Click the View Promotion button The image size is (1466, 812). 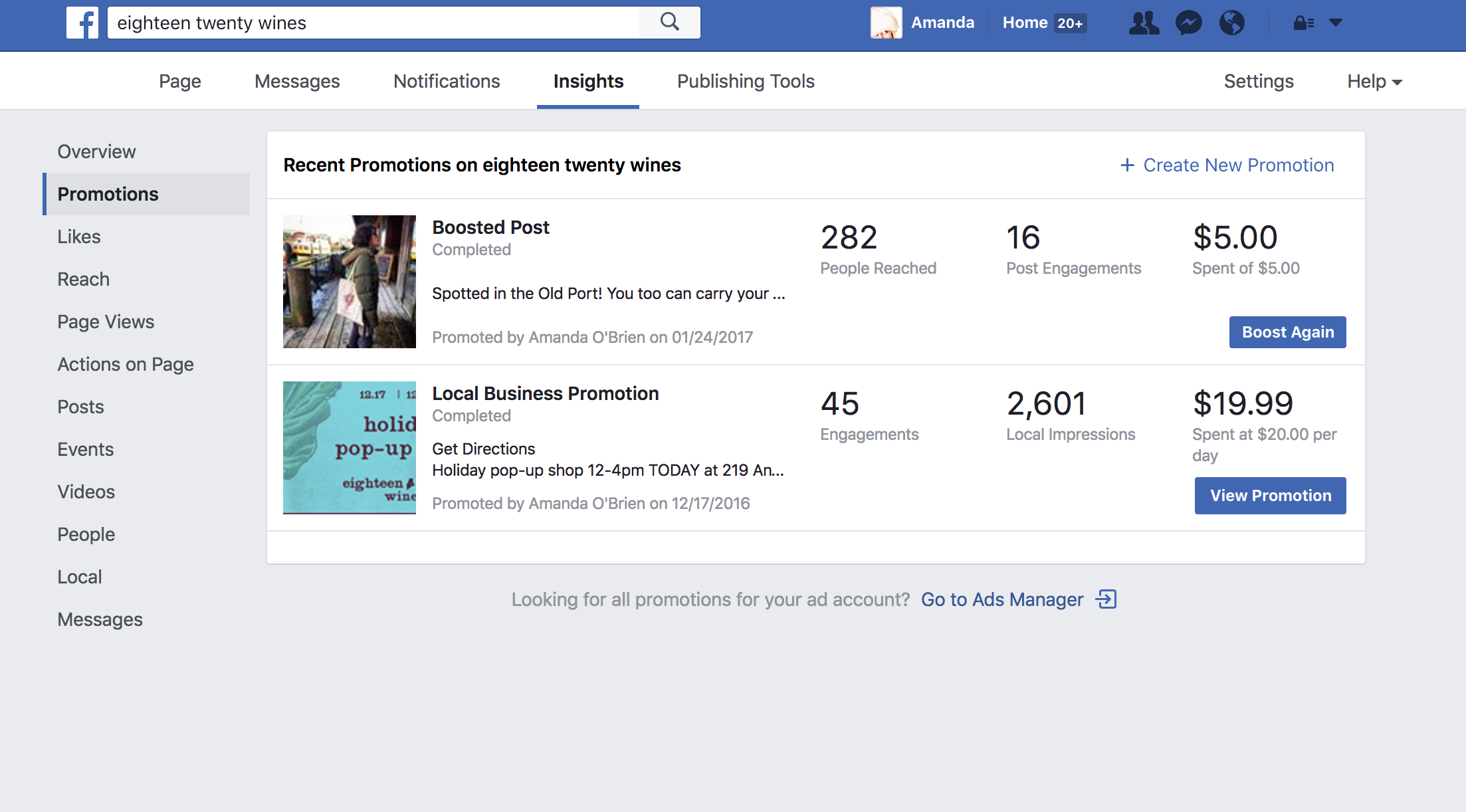tap(1270, 496)
